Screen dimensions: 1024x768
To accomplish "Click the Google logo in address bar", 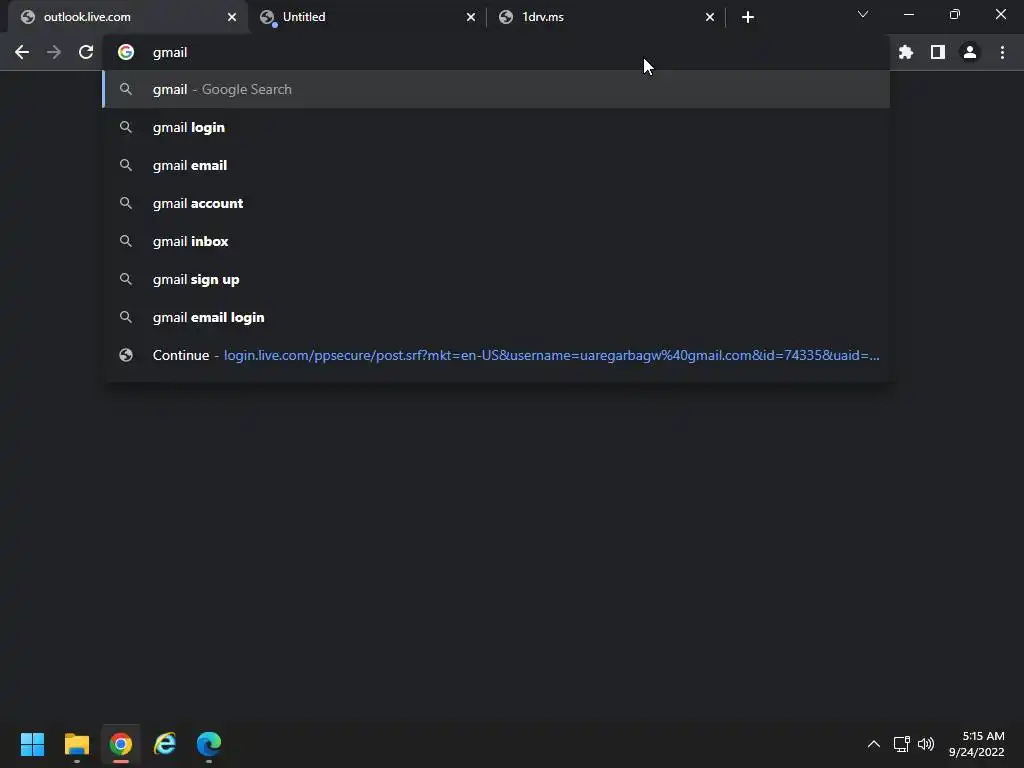I will [x=126, y=52].
